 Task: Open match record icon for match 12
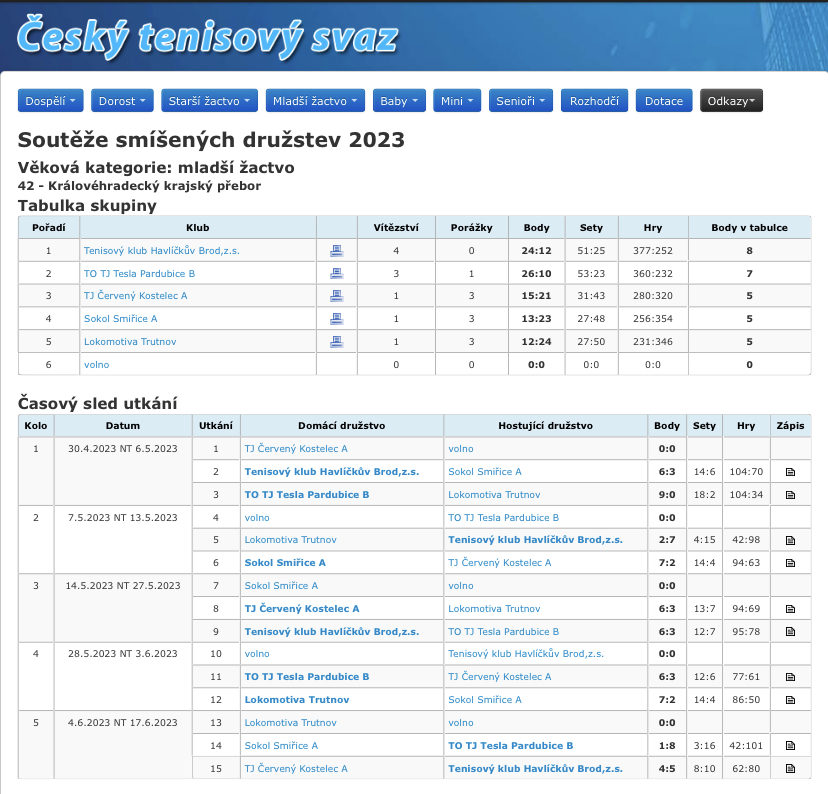790,700
